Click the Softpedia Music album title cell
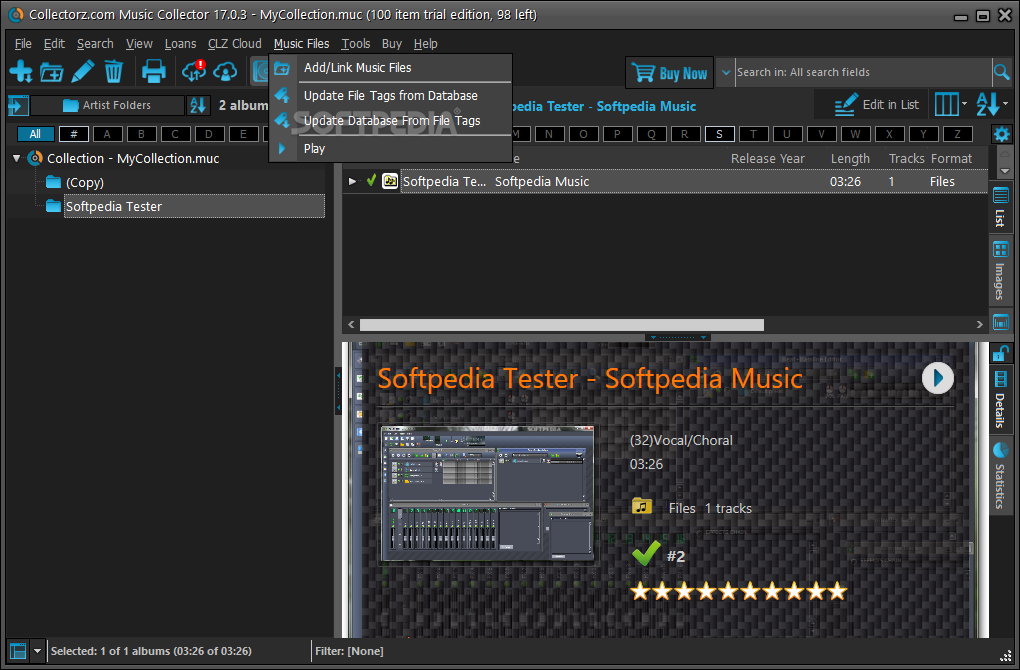Viewport: 1020px width, 670px height. 542,181
